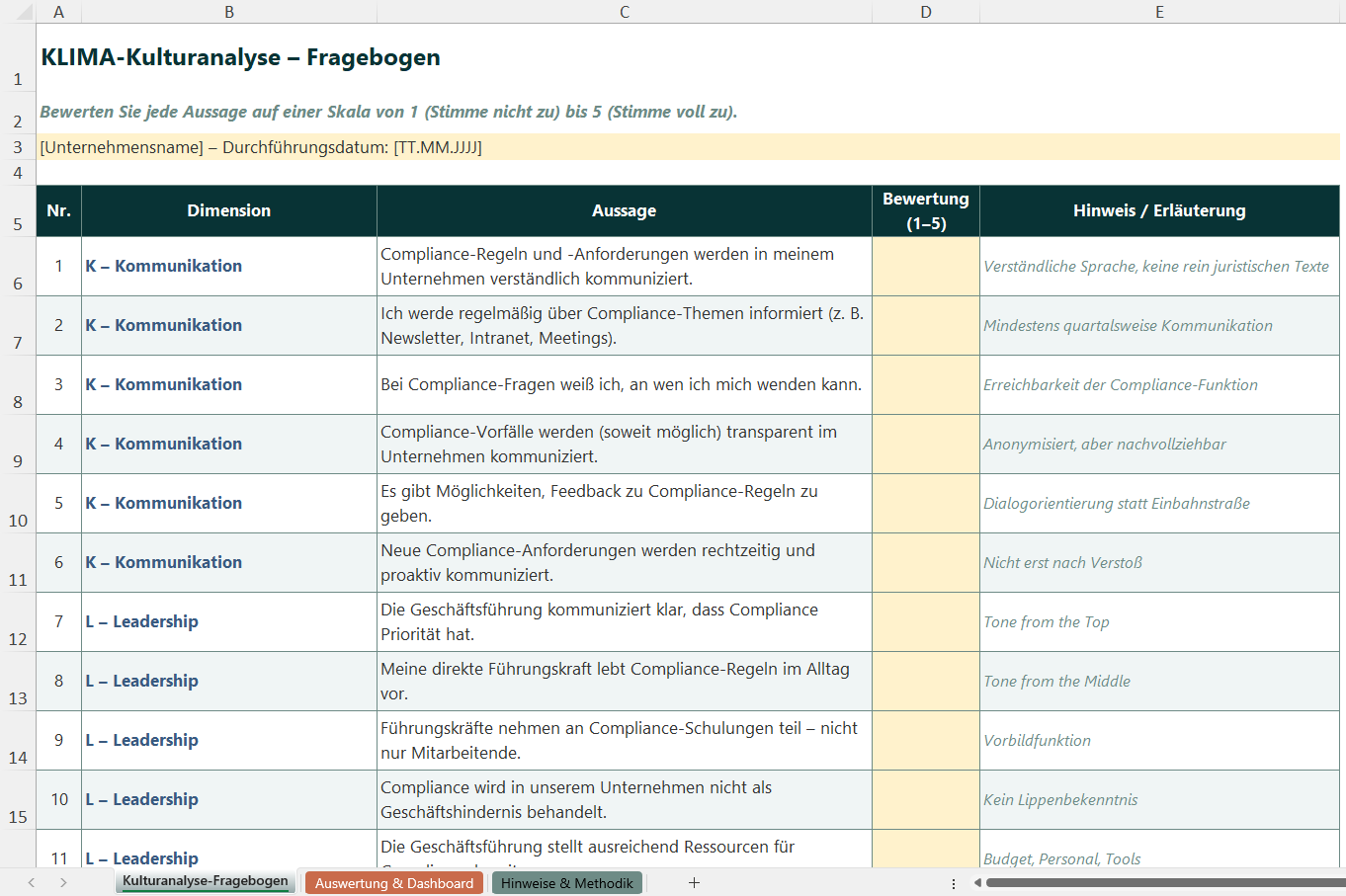Click the previous sheet navigation arrow
This screenshot has height=896, width=1346.
coord(30,882)
